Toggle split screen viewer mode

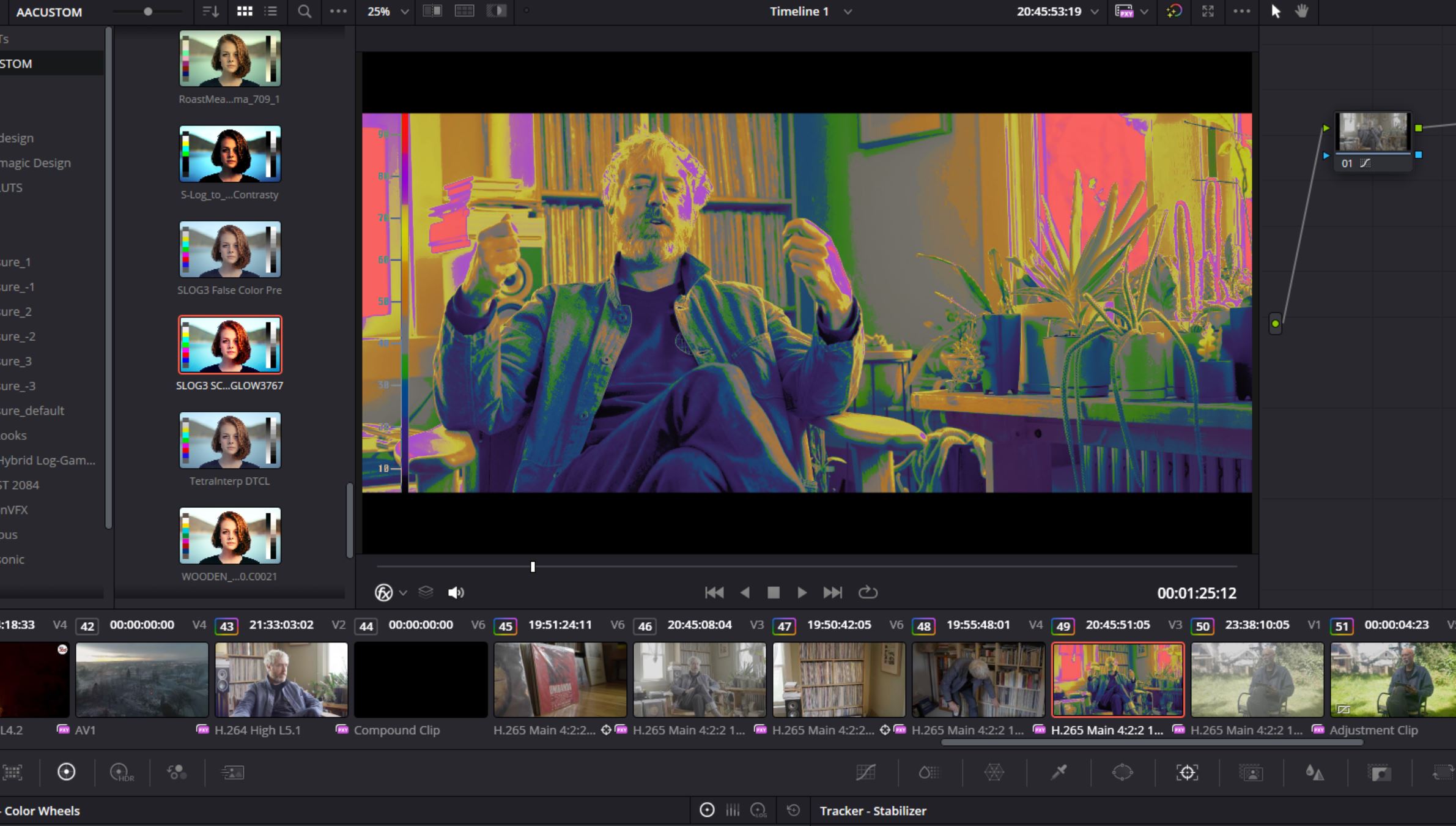(x=464, y=11)
